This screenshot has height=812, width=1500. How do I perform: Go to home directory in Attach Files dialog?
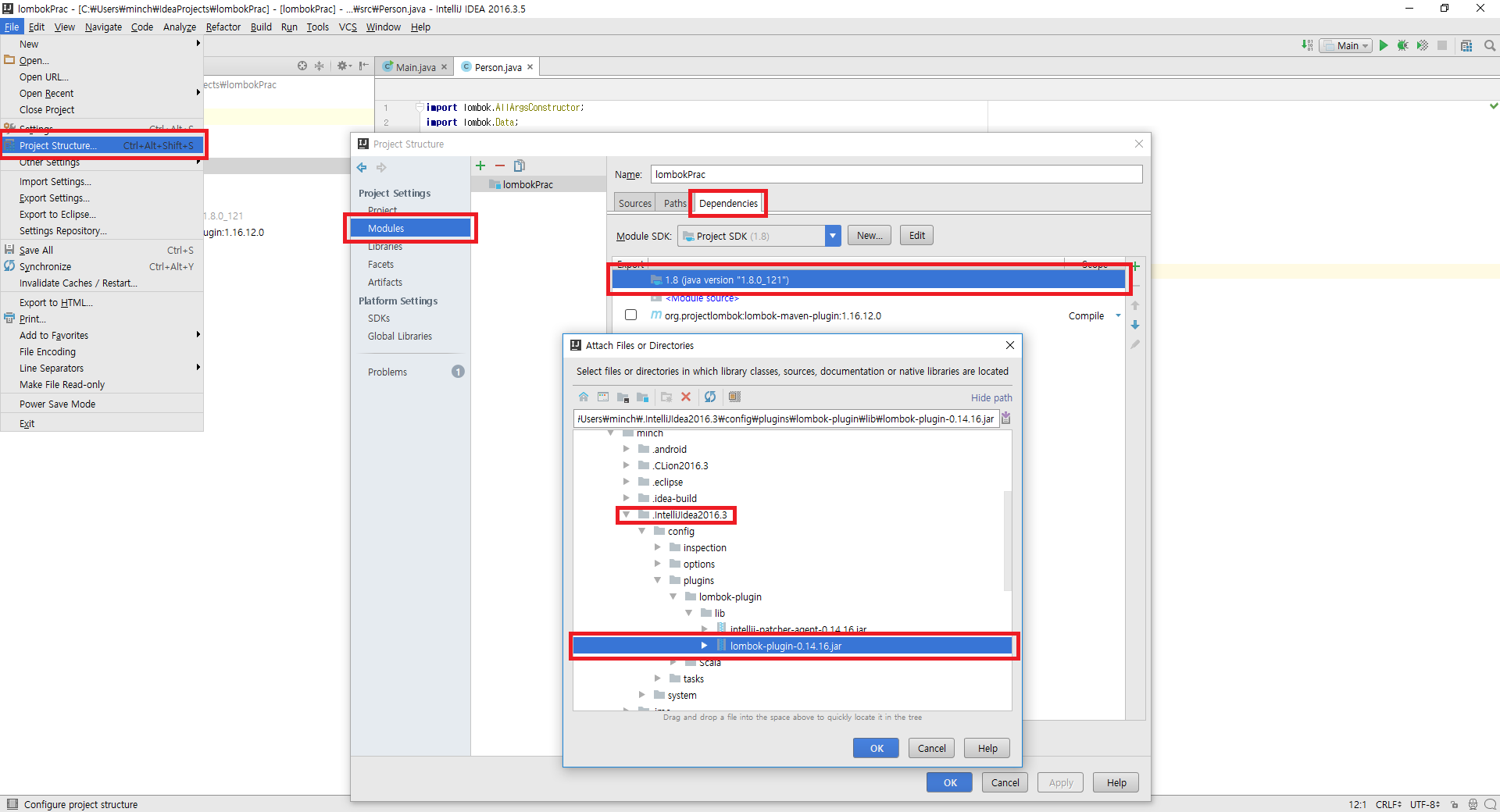coord(584,397)
